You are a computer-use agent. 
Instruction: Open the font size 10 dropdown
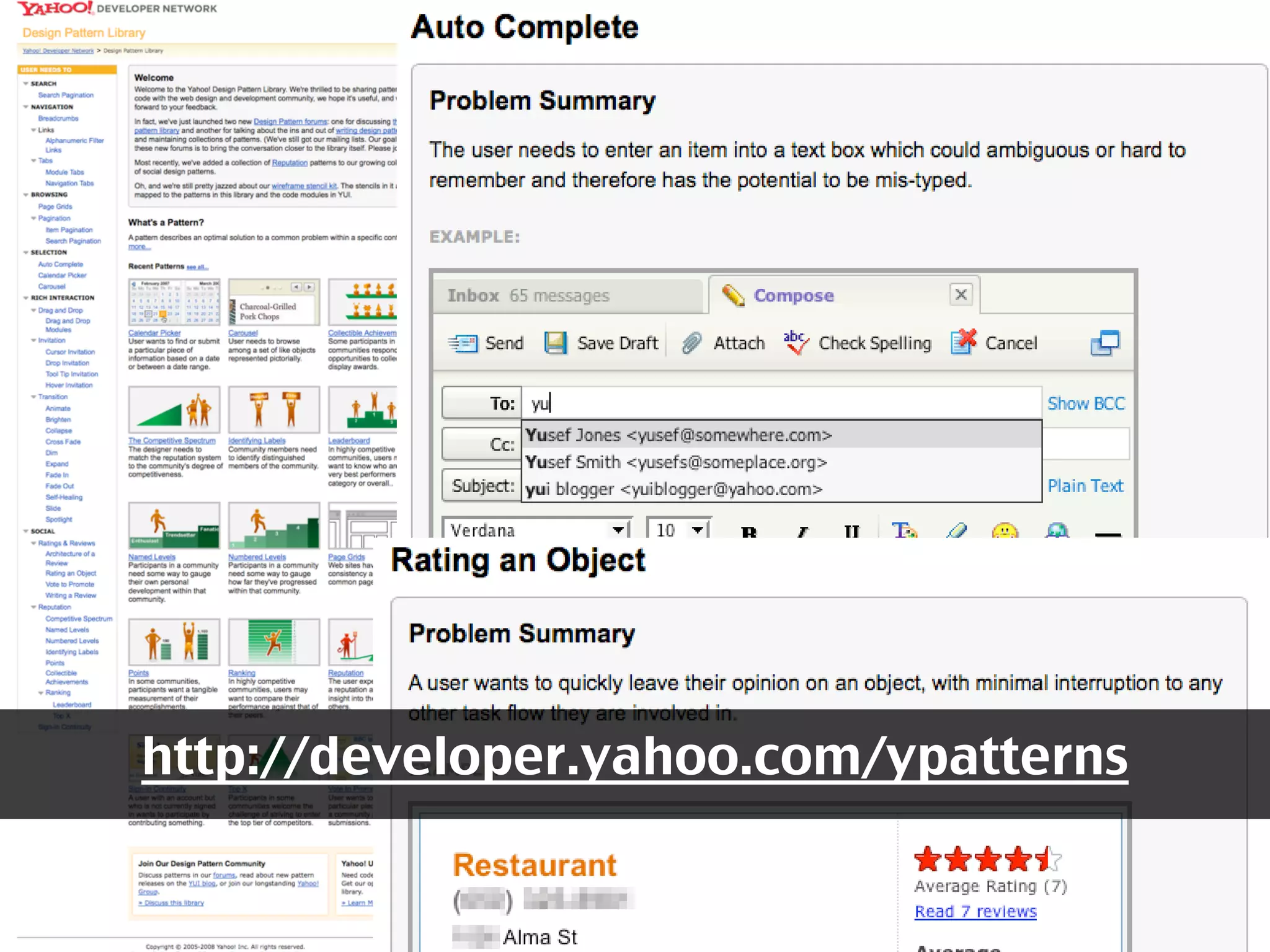(x=698, y=530)
